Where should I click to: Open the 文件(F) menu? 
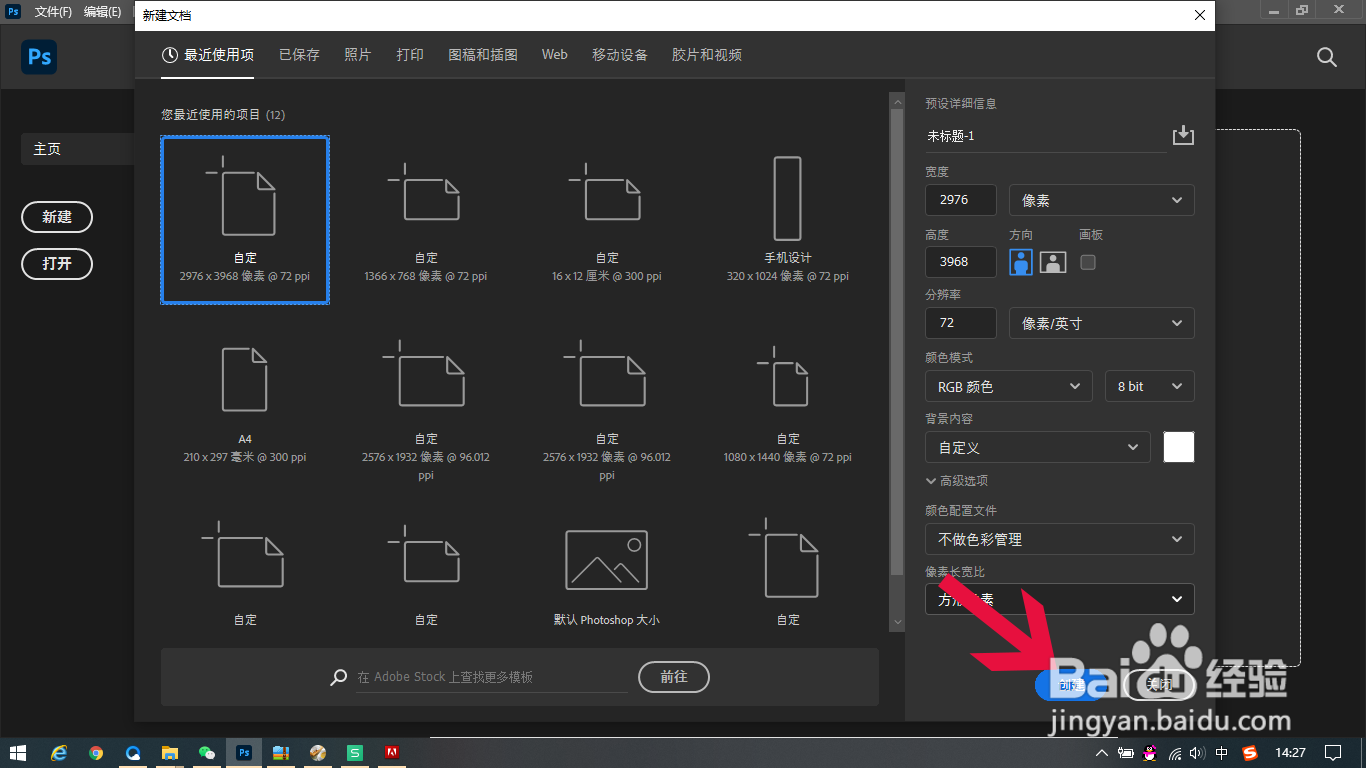pos(55,12)
